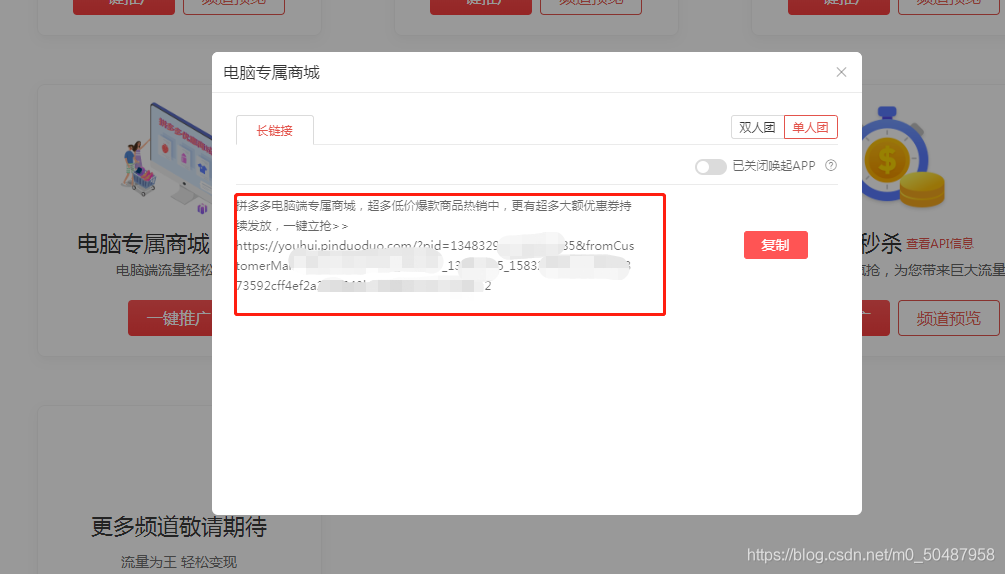Switch to the 长链接 tab
Viewport: 1005px width, 574px height.
click(275, 130)
